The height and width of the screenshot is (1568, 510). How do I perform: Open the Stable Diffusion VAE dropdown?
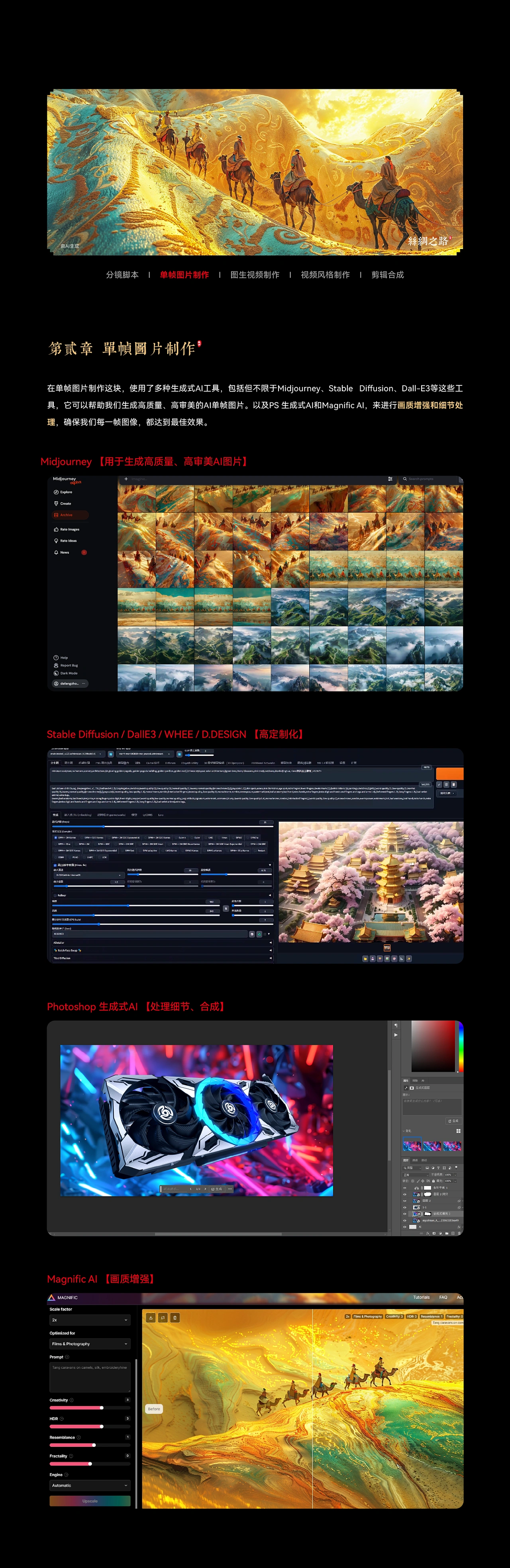(x=145, y=754)
